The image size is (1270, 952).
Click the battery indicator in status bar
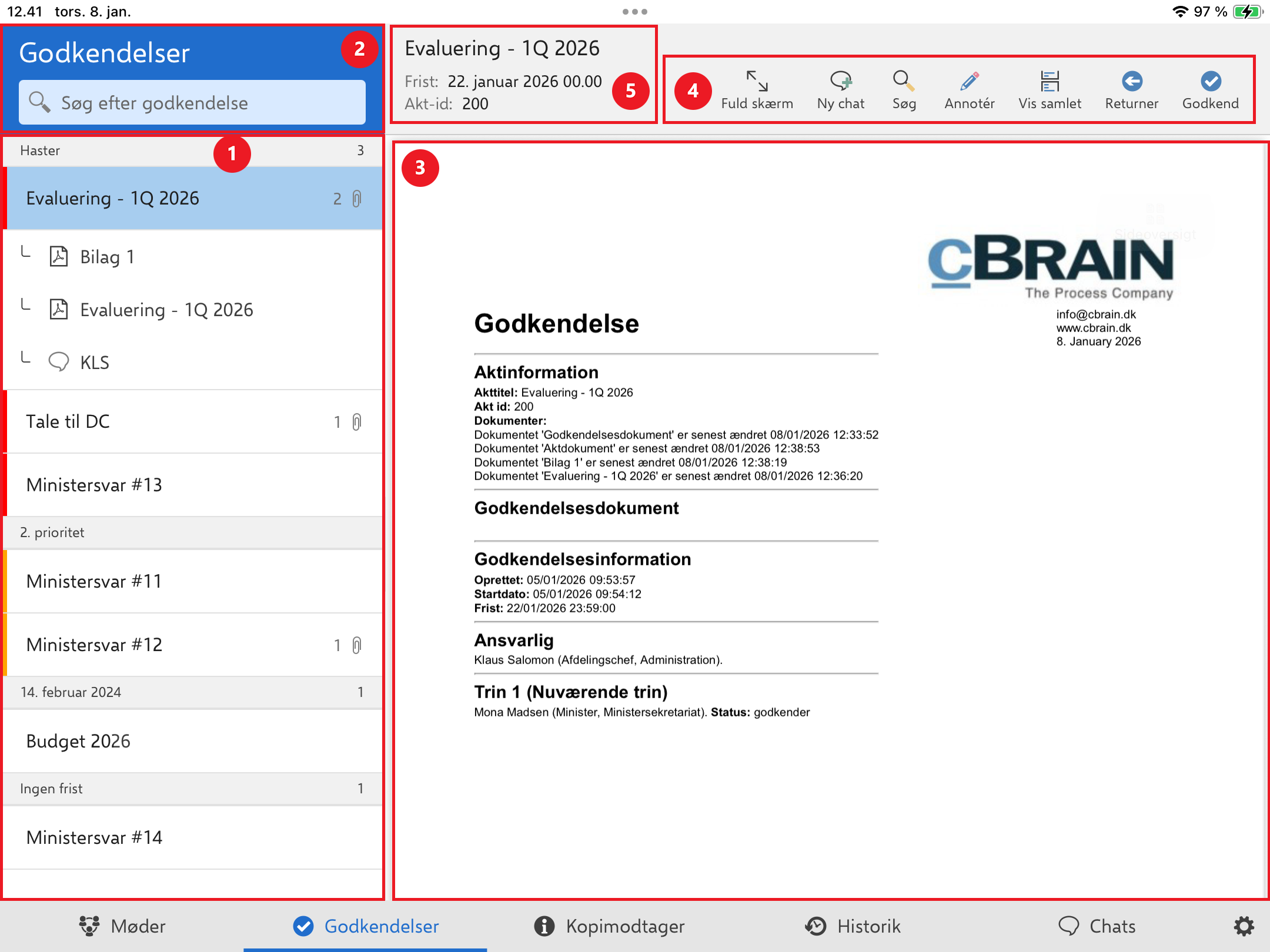(1248, 12)
